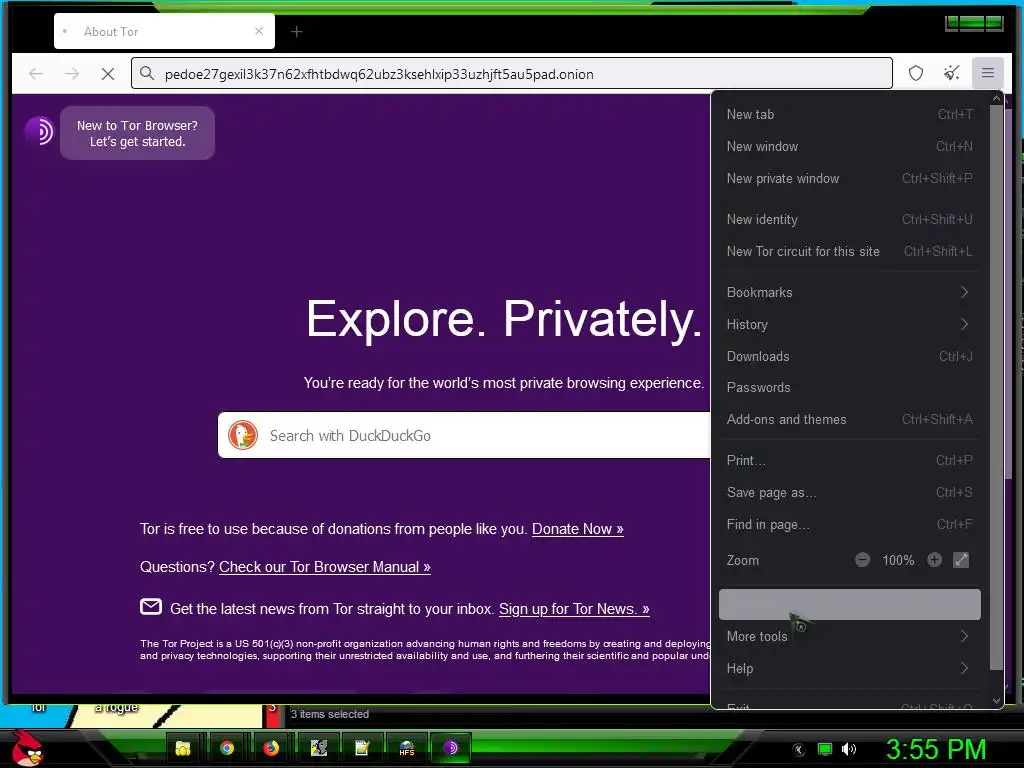Close the hamburger application menu button

pos(987,73)
